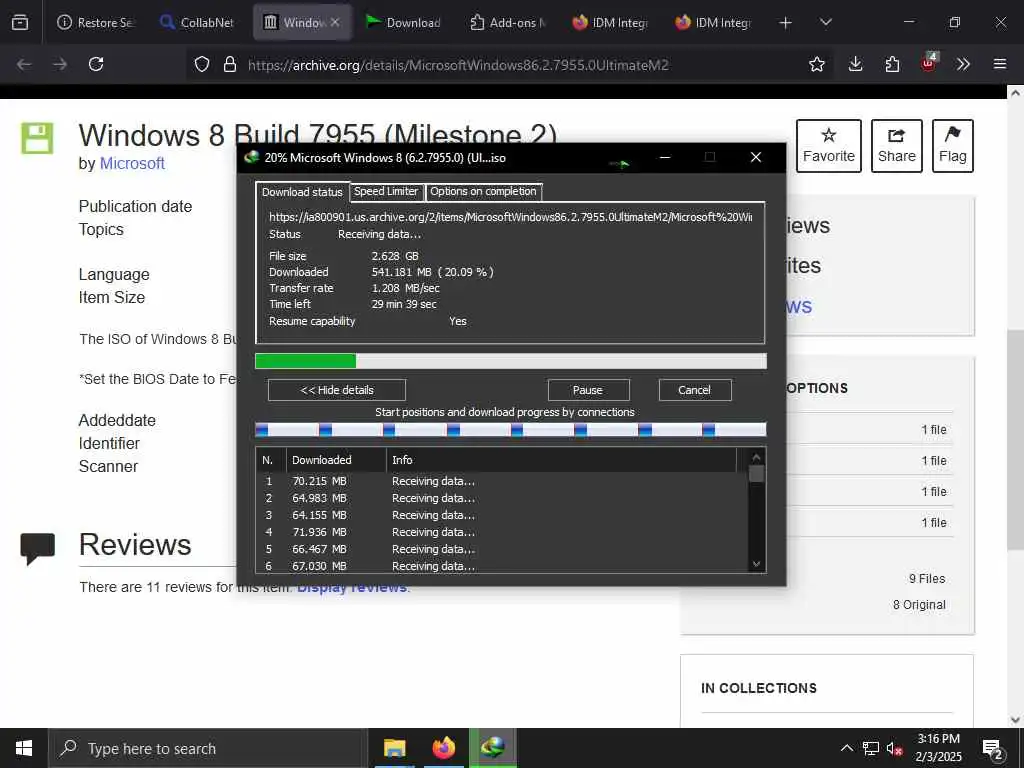Image resolution: width=1024 pixels, height=768 pixels.
Task: Select connection row 5 with 66.467 MB
Action: click(502, 549)
